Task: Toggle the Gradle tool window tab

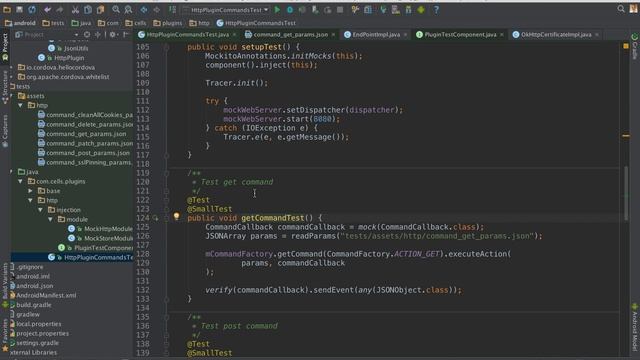Action: 635,46
